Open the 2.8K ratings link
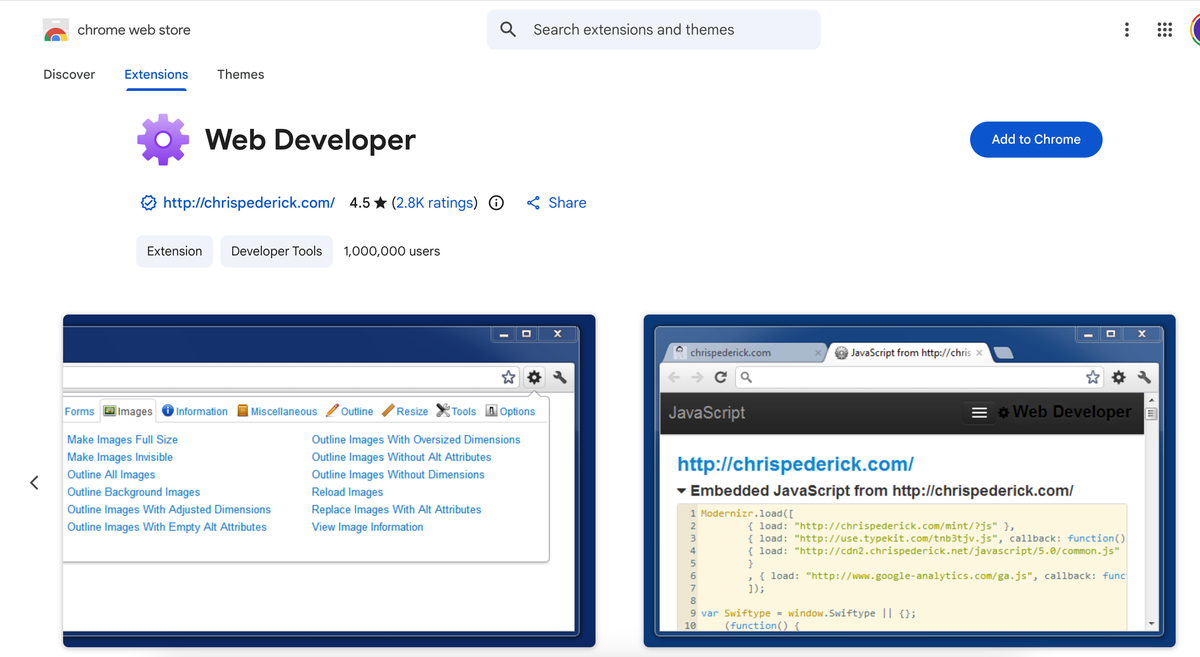The width and height of the screenshot is (1200, 657). click(434, 202)
